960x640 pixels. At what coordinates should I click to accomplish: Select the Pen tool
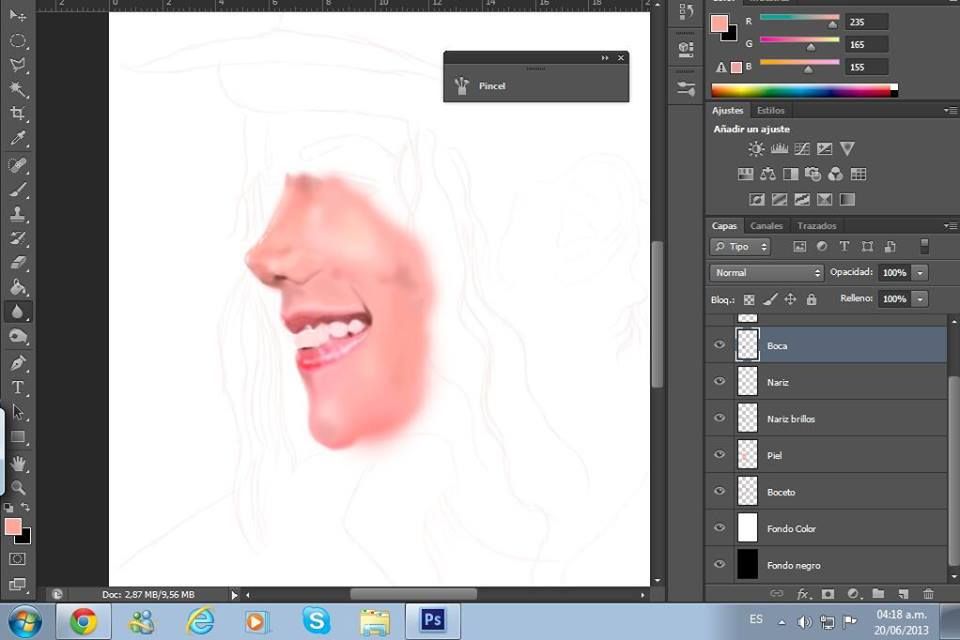(x=18, y=363)
